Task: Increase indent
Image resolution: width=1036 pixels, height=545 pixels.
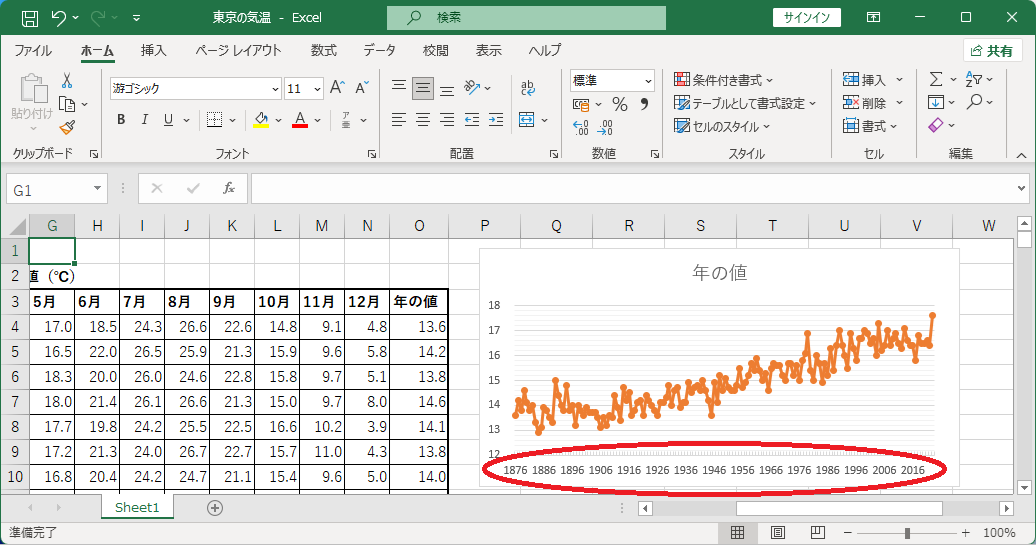Action: 496,120
